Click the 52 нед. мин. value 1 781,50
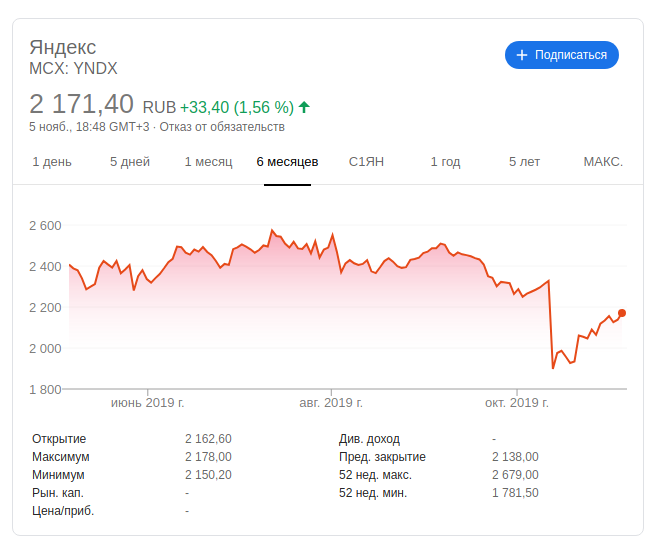This screenshot has height=554, width=645. pyautogui.click(x=515, y=493)
